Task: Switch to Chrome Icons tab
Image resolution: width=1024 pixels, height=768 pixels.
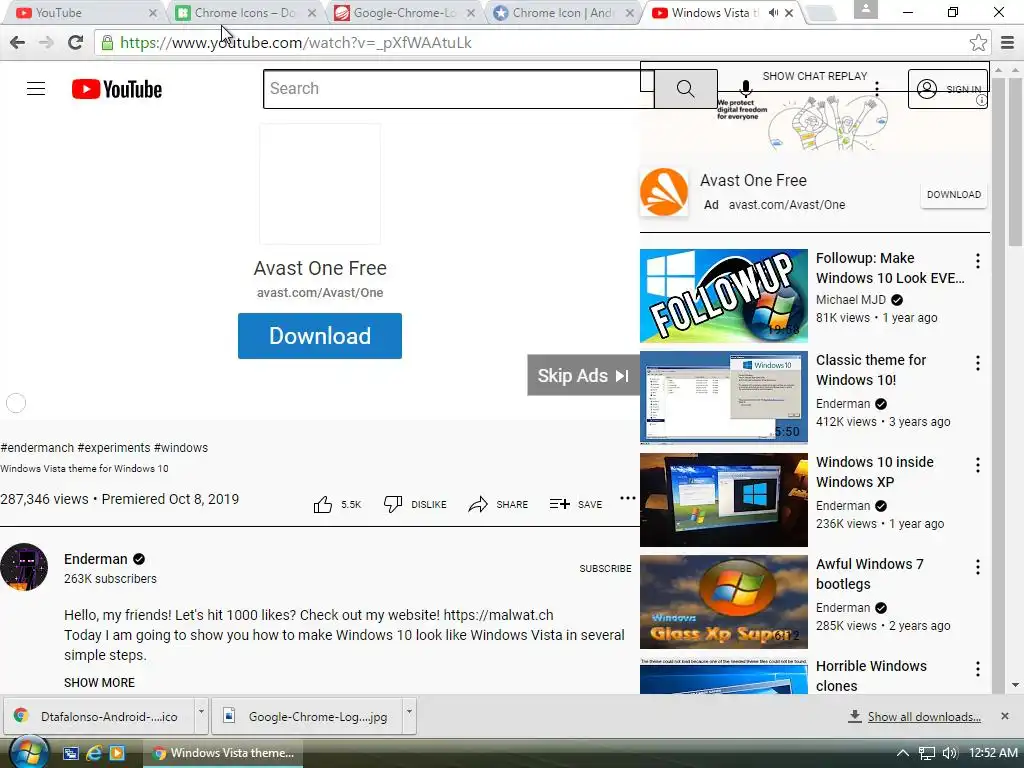Action: 246,12
